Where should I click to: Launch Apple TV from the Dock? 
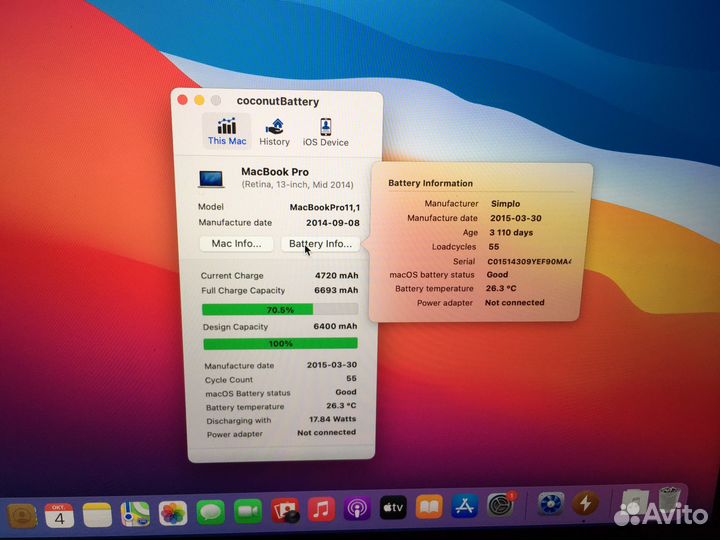coord(394,507)
